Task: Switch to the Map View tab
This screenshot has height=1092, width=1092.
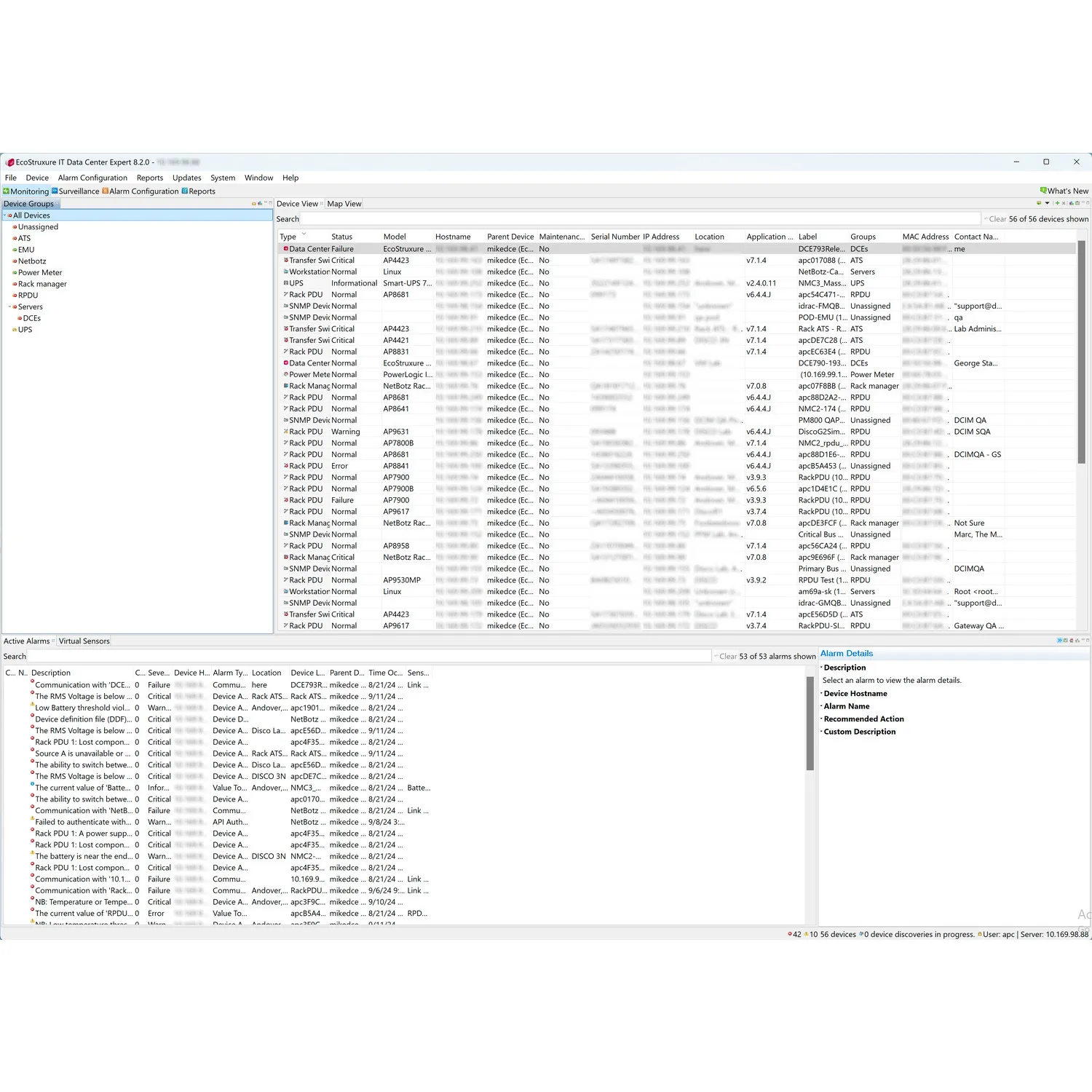Action: [x=344, y=204]
